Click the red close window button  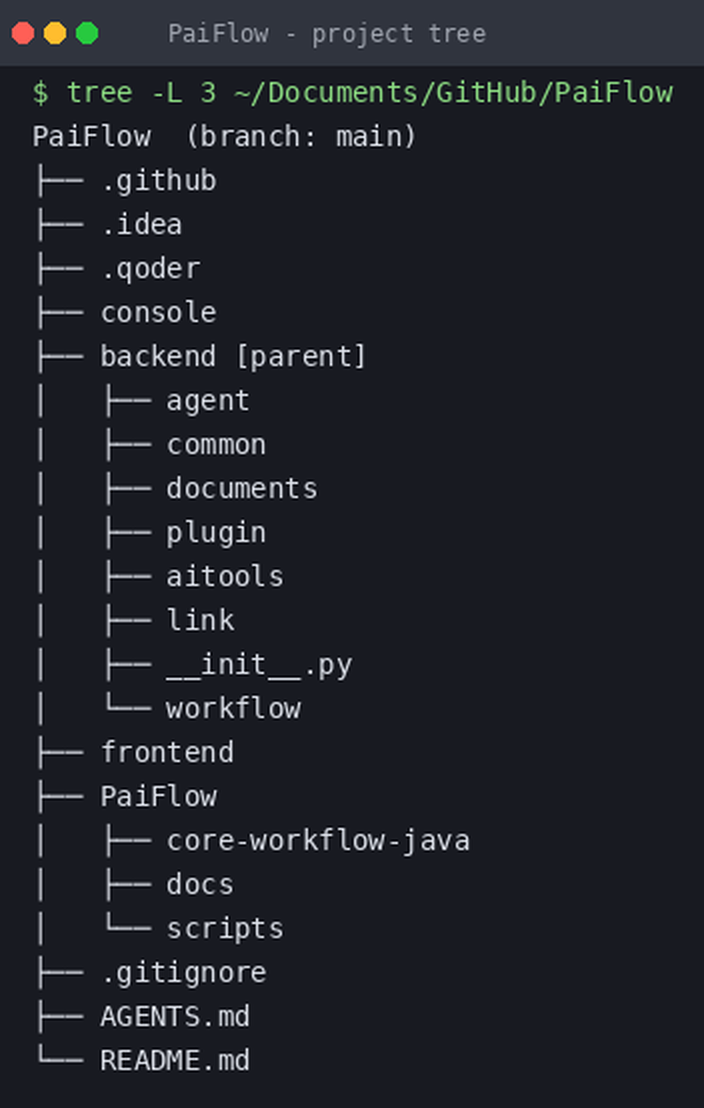coord(23,33)
